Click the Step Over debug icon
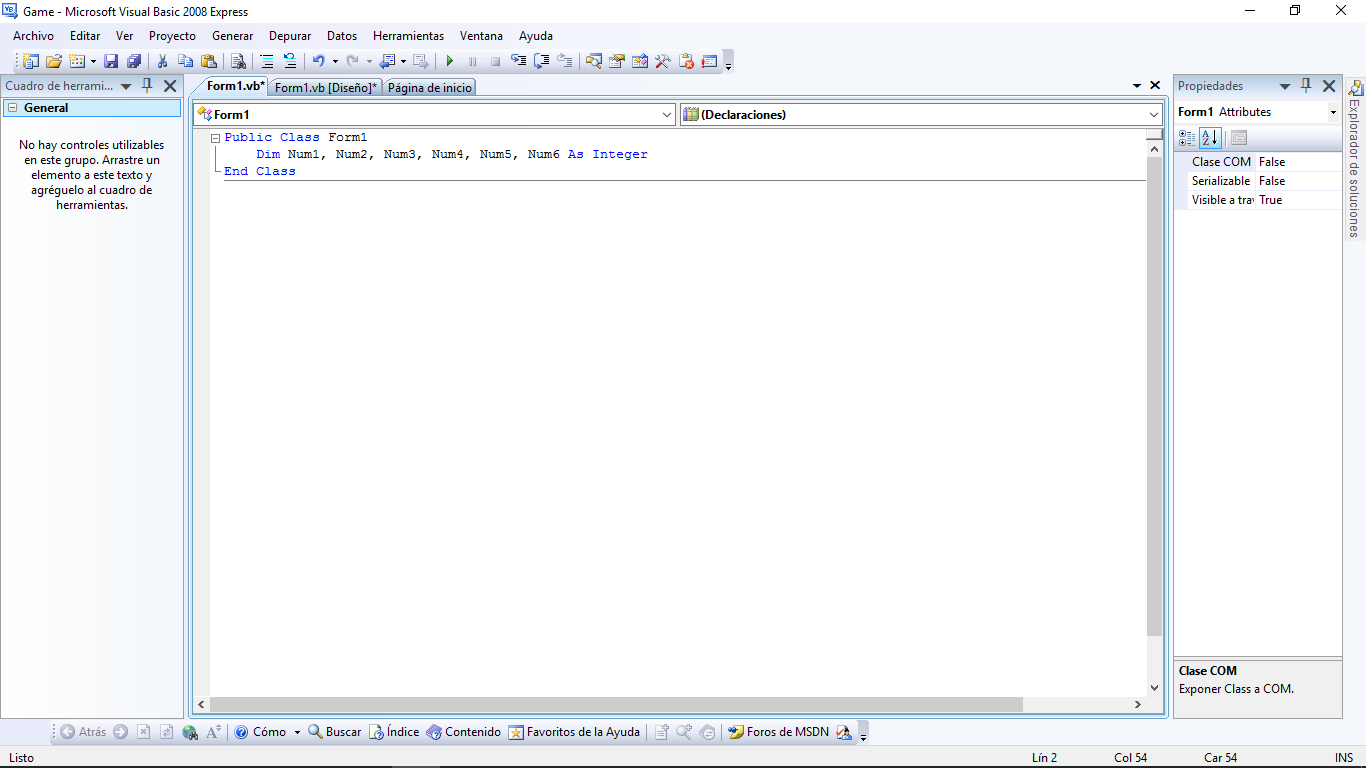This screenshot has height=768, width=1366. coord(541,61)
